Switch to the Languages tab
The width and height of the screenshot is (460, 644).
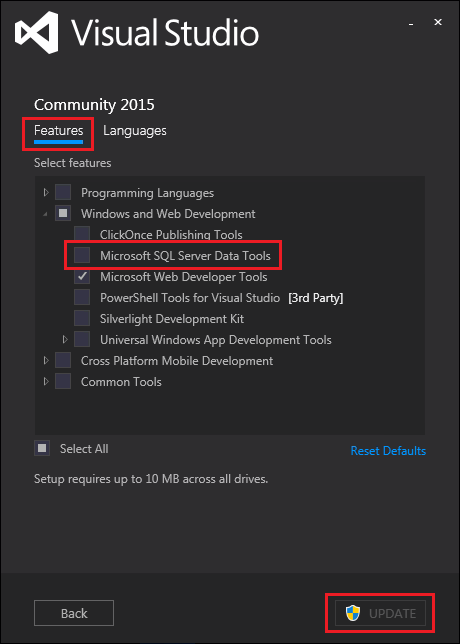(135, 131)
